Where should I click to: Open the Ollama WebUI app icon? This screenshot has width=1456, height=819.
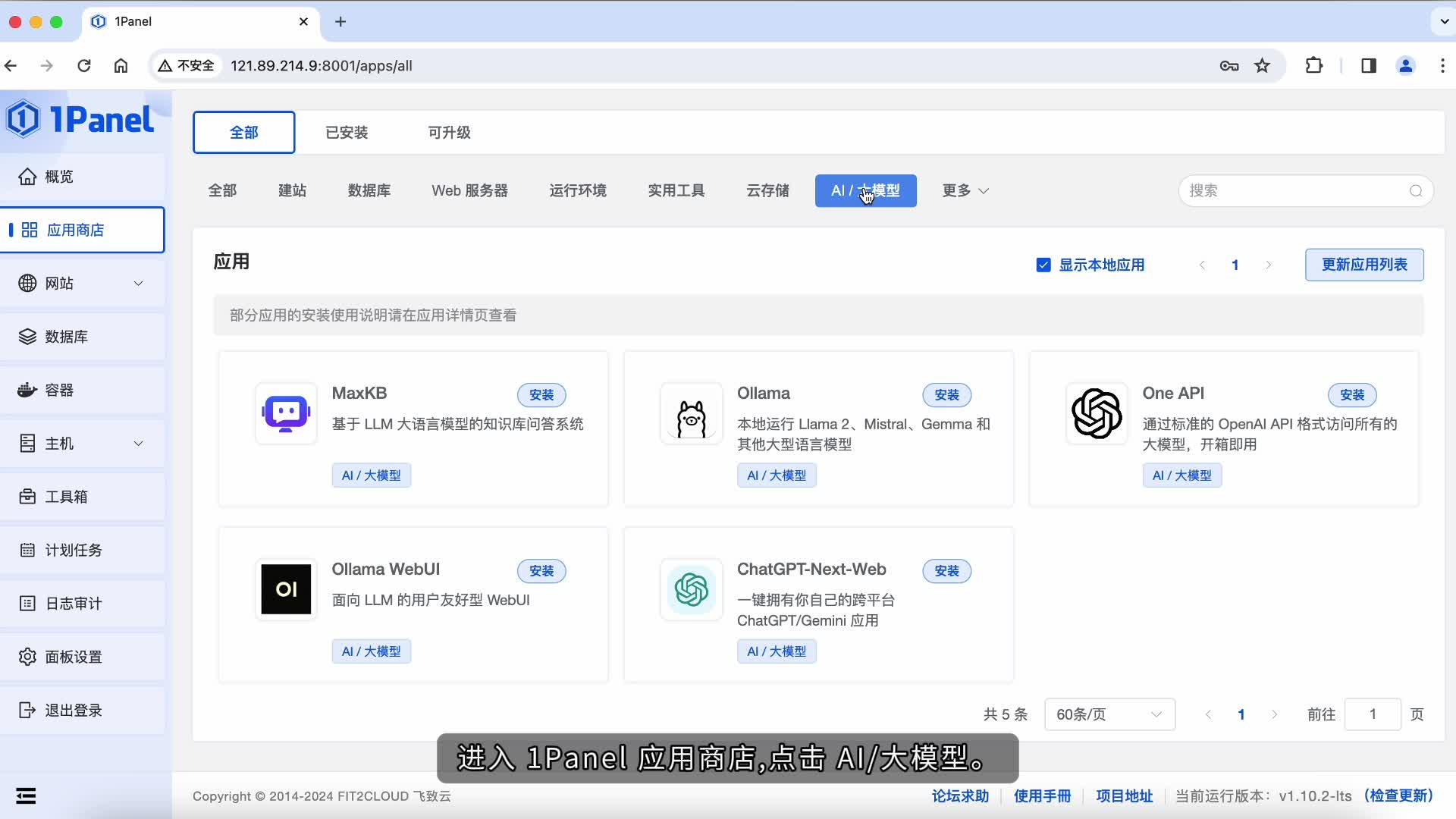[x=286, y=589]
